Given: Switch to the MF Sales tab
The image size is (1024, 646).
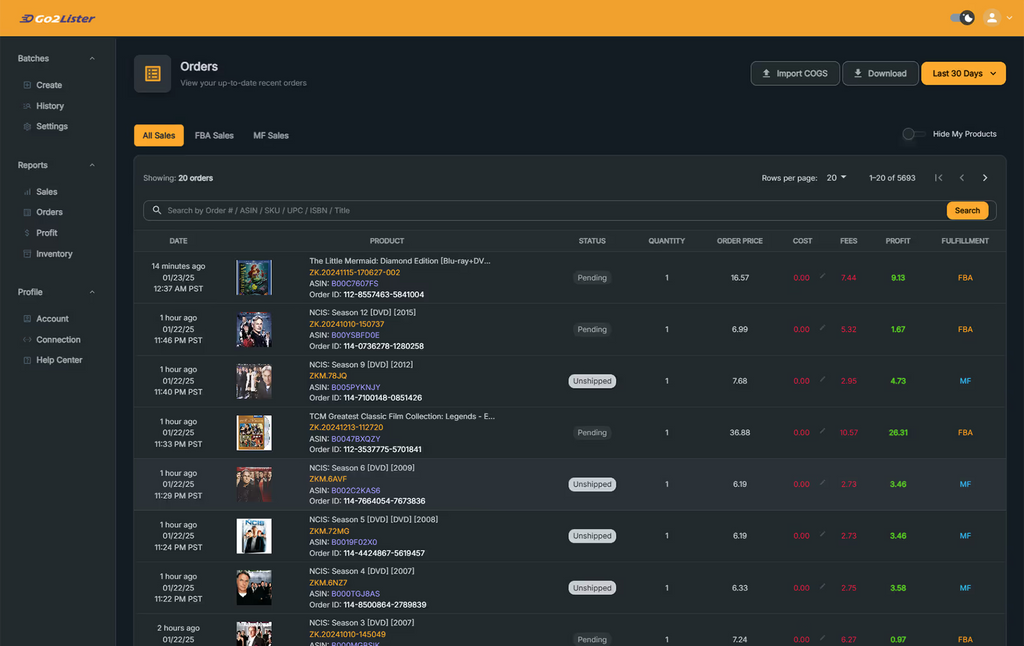Looking at the screenshot, I should (270, 136).
